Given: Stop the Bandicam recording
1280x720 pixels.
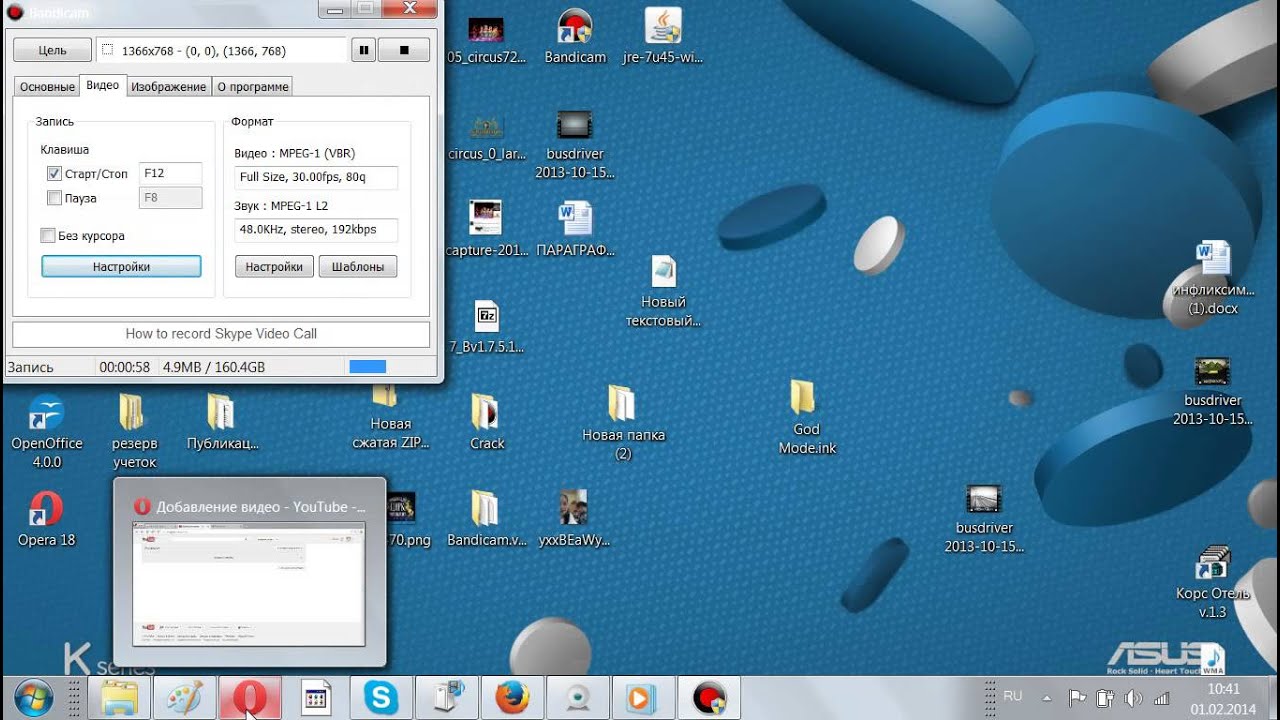Looking at the screenshot, I should [x=404, y=50].
